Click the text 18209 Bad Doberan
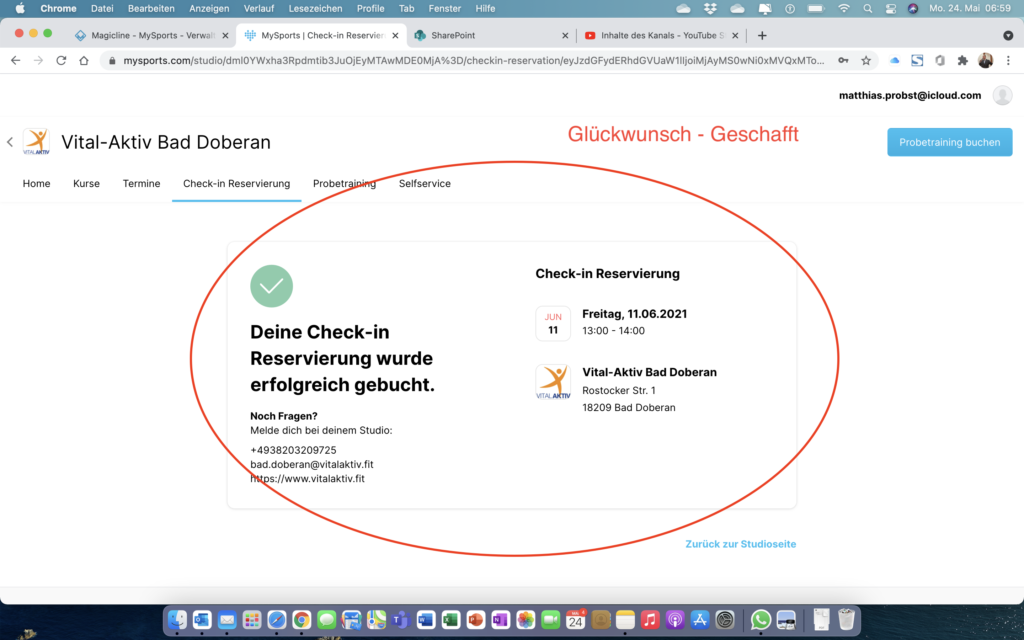Image resolution: width=1024 pixels, height=640 pixels. (629, 408)
